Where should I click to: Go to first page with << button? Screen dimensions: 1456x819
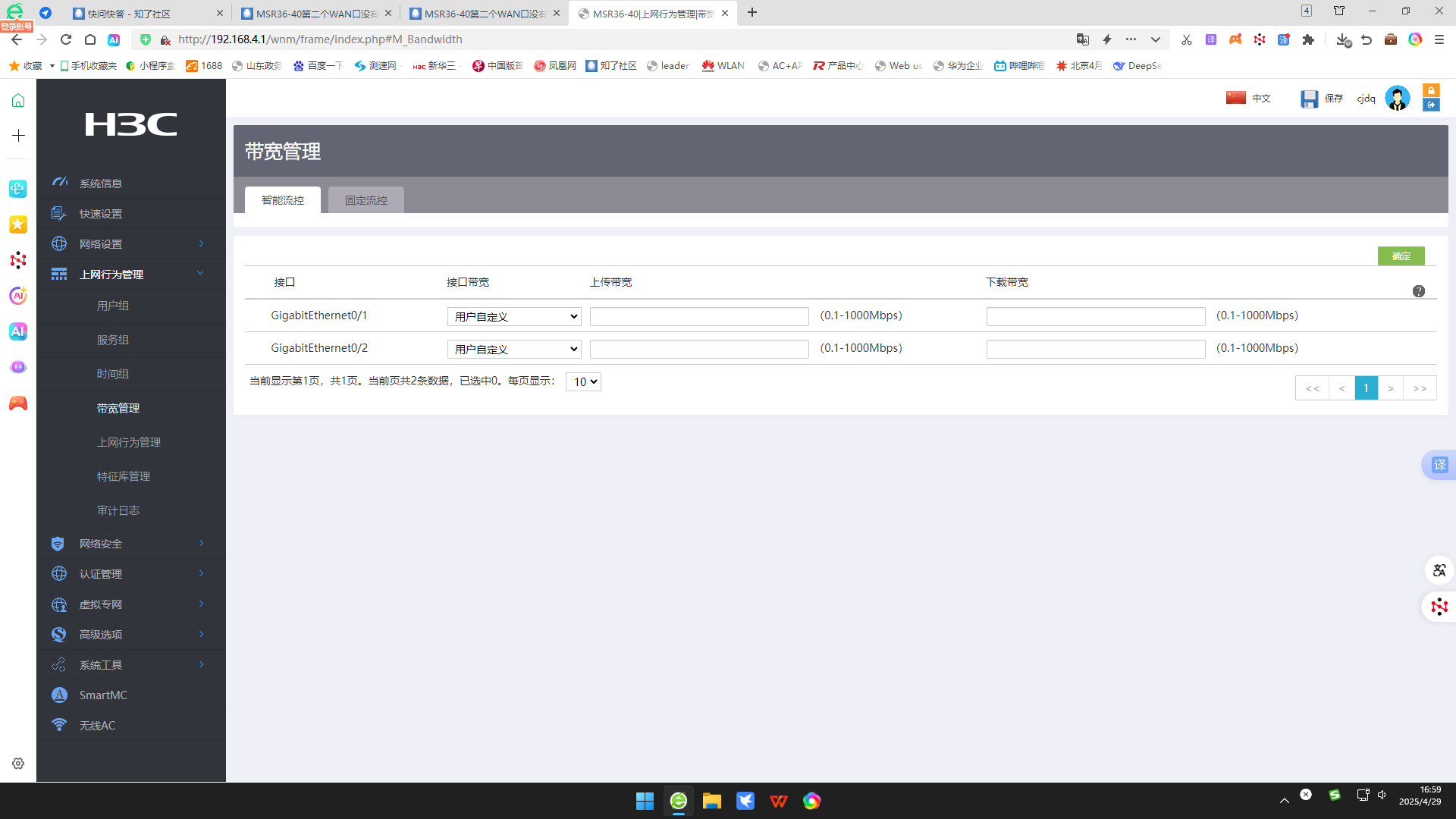(1313, 388)
